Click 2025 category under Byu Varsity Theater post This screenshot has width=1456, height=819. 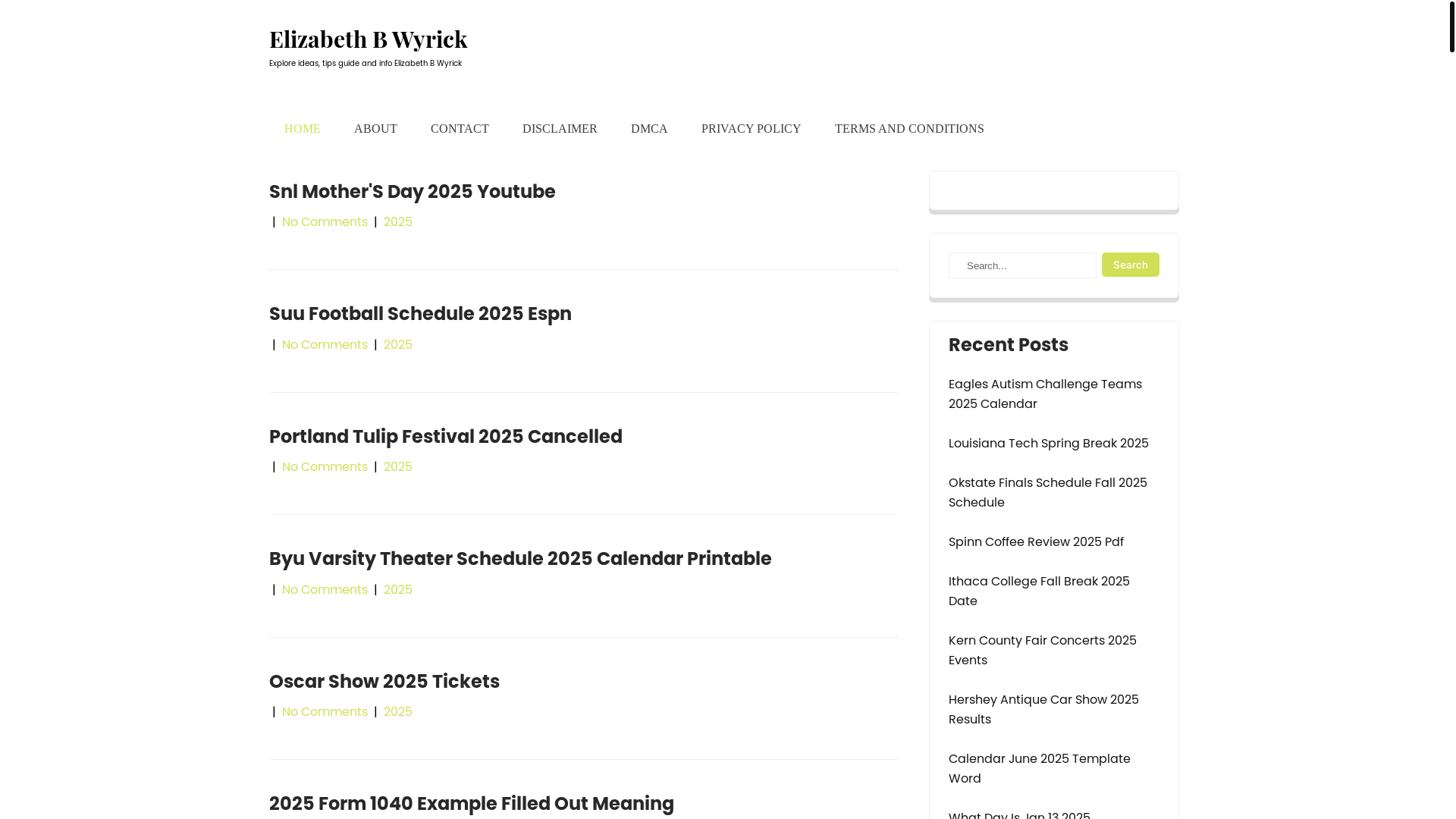(398, 590)
